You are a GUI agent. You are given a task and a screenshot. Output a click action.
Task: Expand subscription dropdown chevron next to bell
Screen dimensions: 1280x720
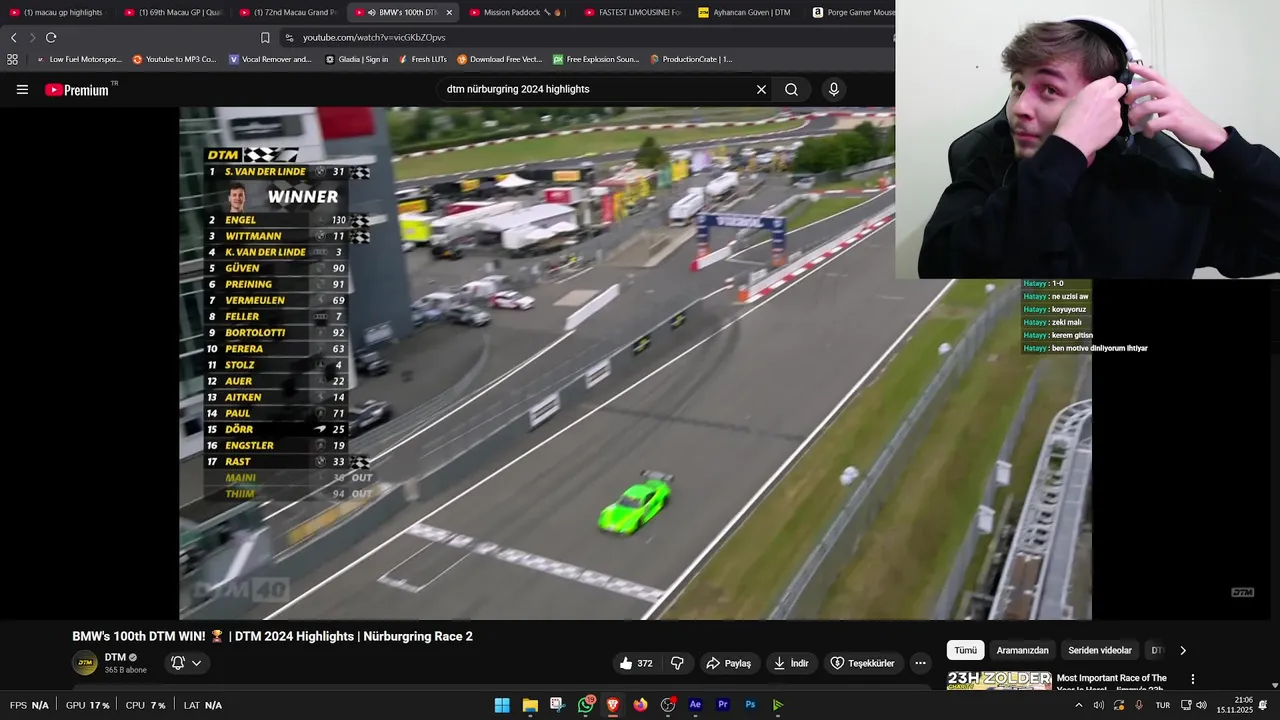[x=196, y=663]
